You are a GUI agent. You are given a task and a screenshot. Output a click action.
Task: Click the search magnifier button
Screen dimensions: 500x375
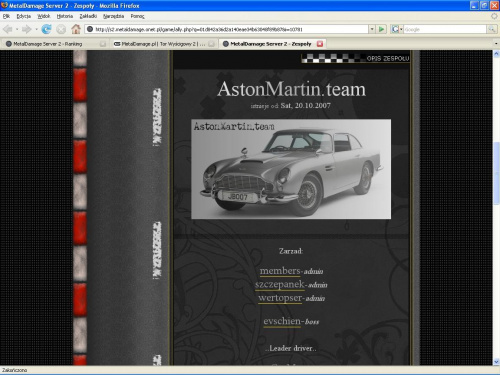coord(491,29)
